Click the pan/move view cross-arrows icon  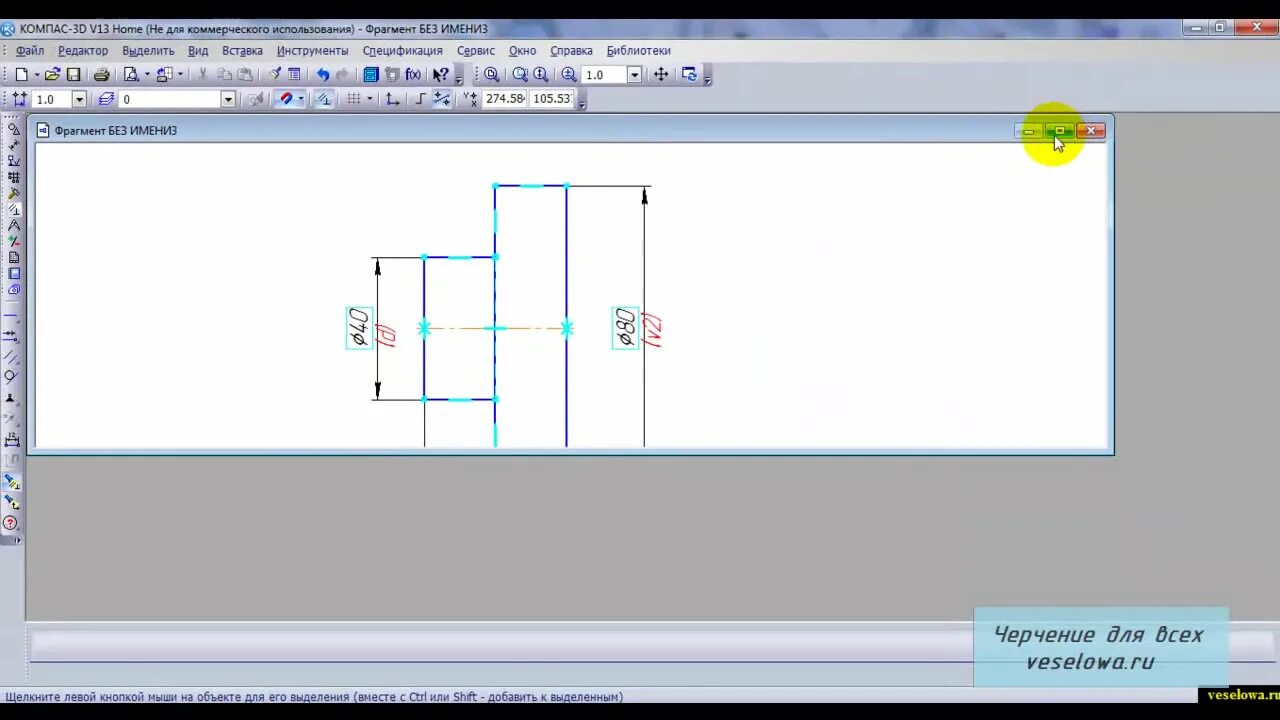click(660, 75)
